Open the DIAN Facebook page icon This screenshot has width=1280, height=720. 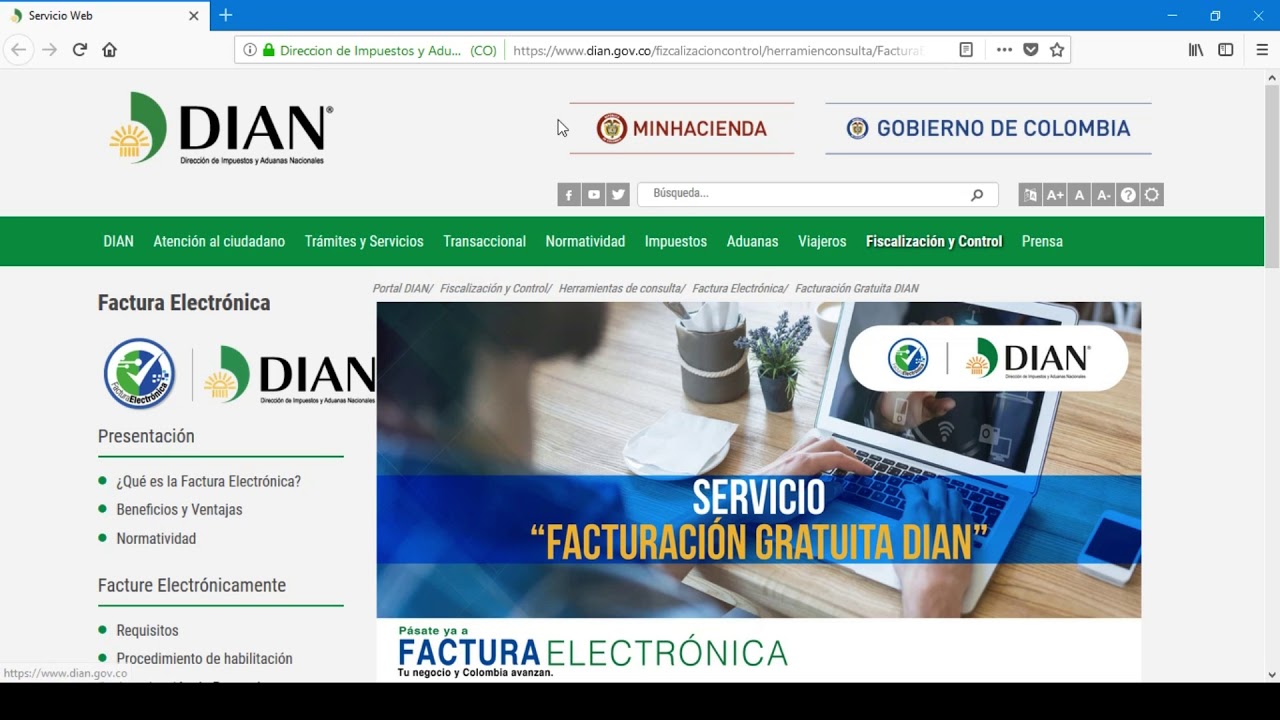[x=569, y=195]
